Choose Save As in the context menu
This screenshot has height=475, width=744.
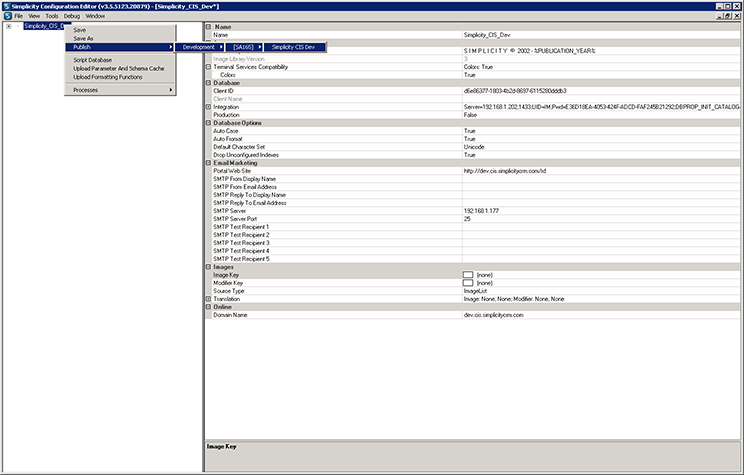pos(120,38)
